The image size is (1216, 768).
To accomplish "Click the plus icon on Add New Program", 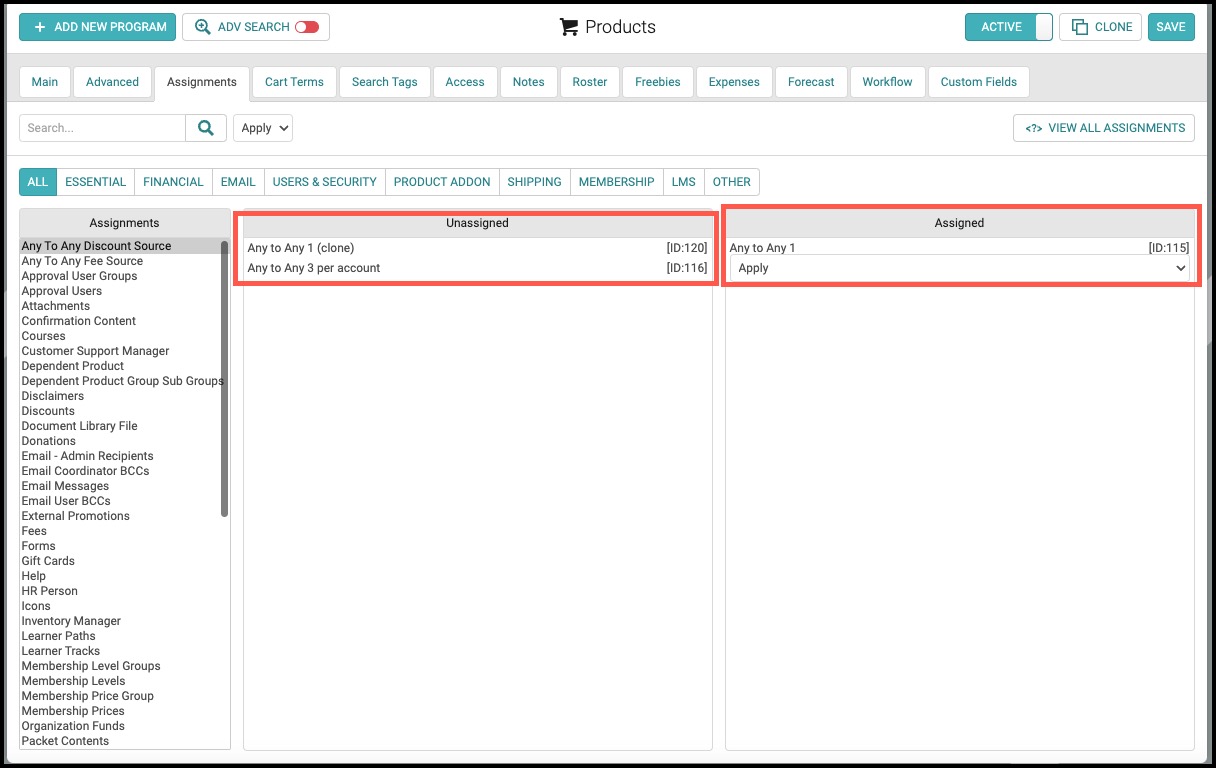I will [x=40, y=27].
